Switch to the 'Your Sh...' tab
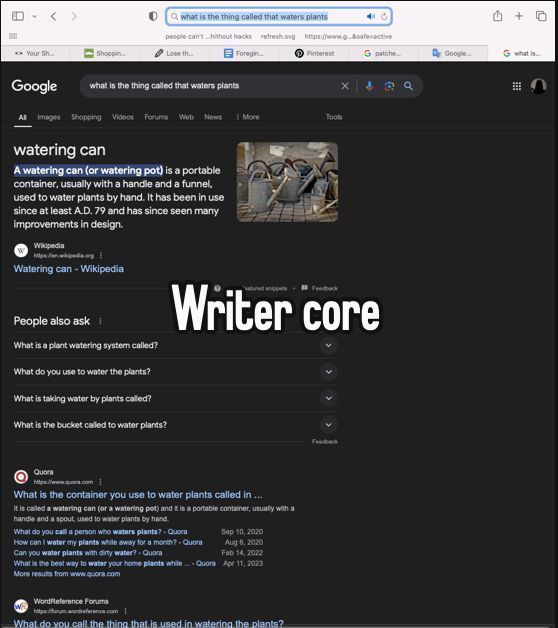 coord(35,53)
